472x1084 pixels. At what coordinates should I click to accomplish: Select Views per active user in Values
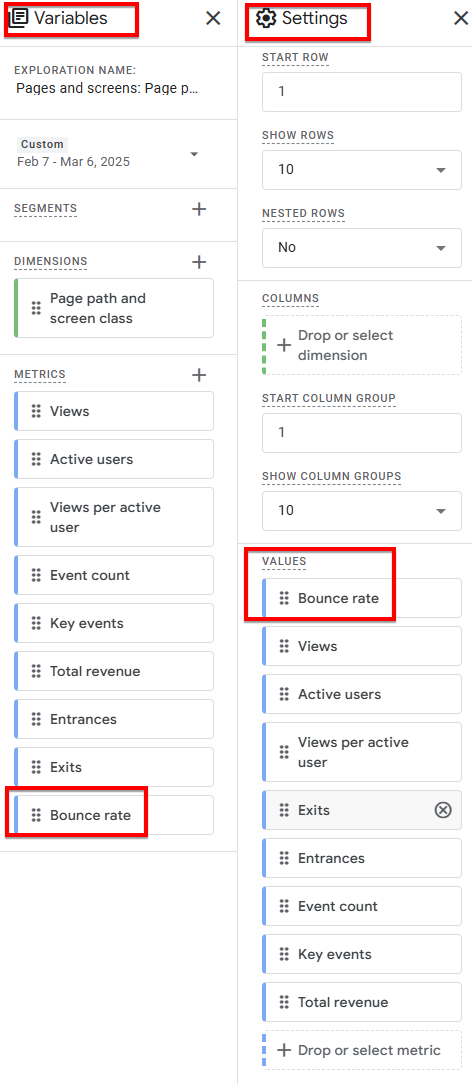361,752
